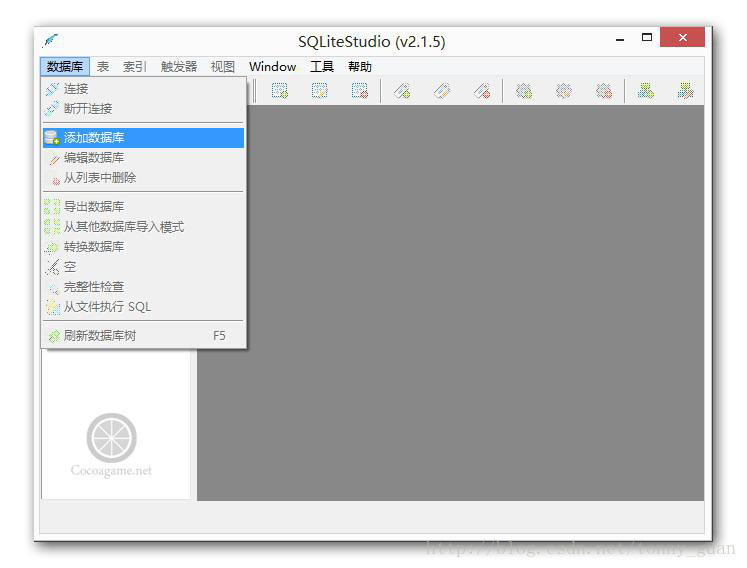Click the edit index toolbar icon
The height and width of the screenshot is (568, 747).
(x=442, y=91)
